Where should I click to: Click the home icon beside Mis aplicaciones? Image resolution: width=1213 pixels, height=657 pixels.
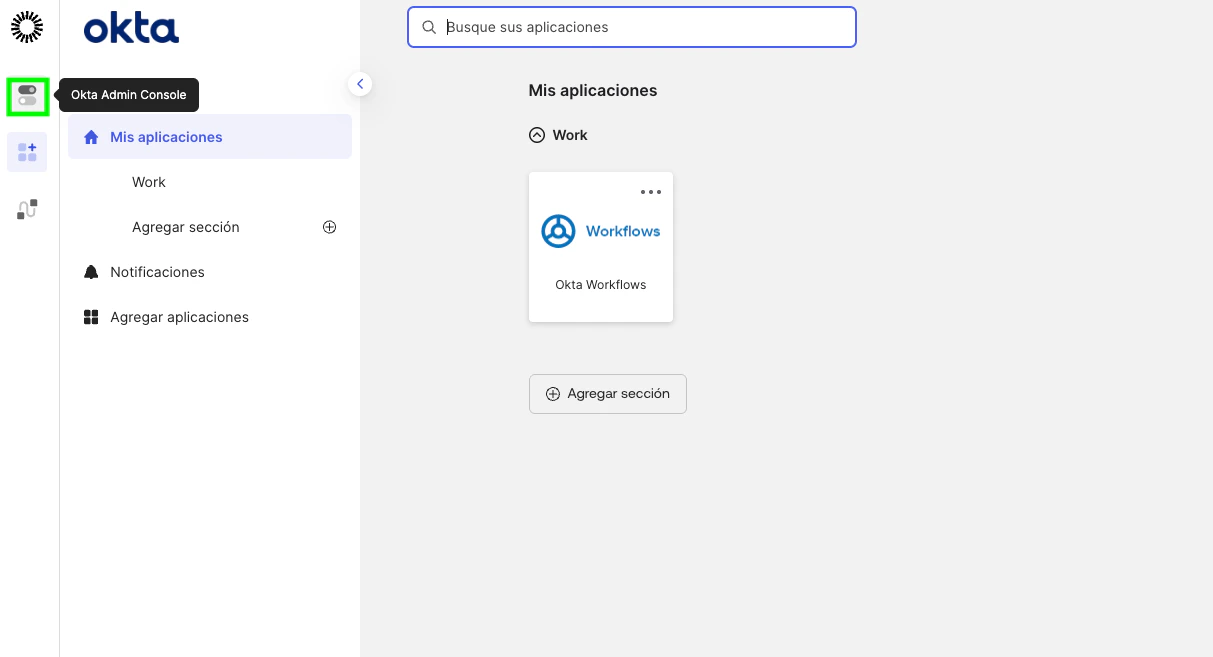tap(92, 137)
